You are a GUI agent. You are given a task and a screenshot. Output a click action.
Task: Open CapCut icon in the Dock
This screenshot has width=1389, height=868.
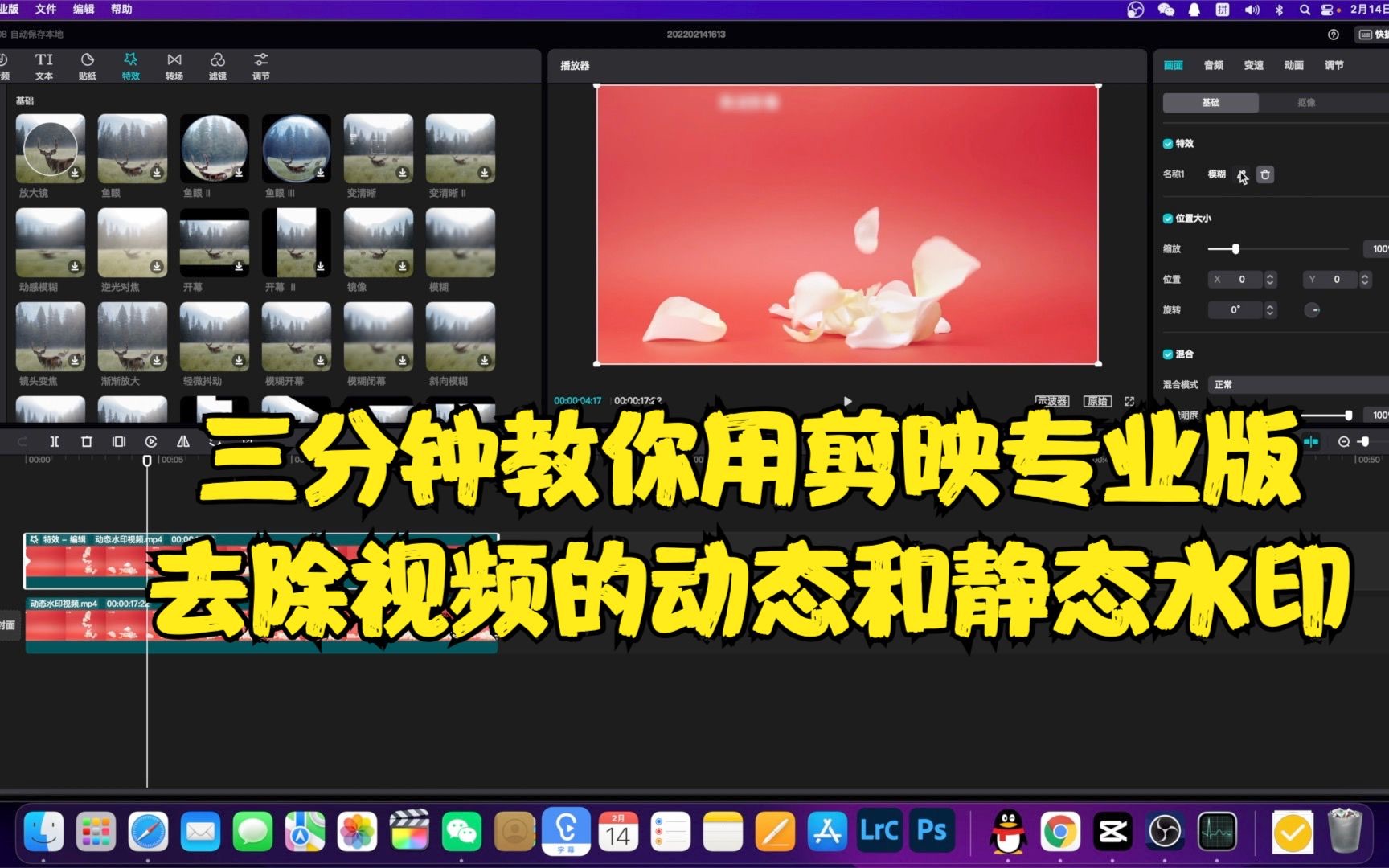1112,831
